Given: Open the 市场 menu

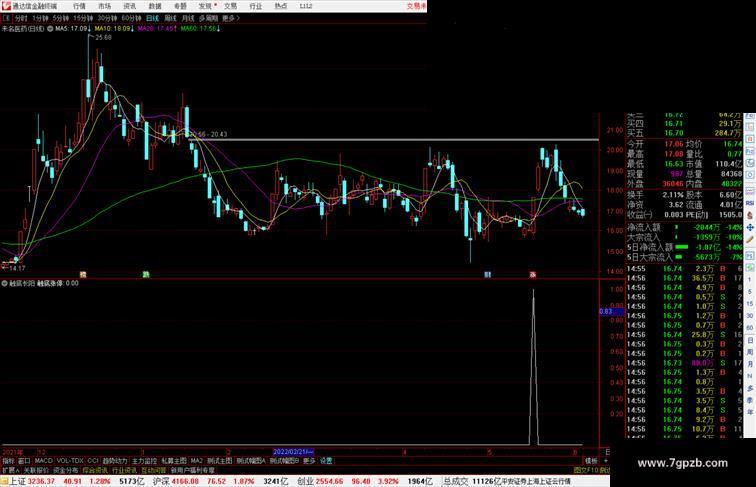Looking at the screenshot, I should (104, 6).
